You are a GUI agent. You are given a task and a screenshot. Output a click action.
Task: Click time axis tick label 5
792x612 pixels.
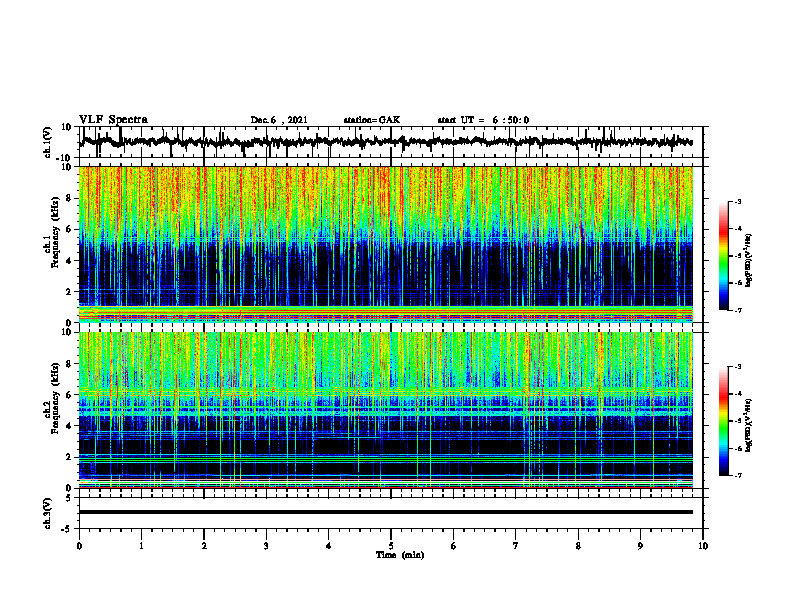tap(391, 546)
